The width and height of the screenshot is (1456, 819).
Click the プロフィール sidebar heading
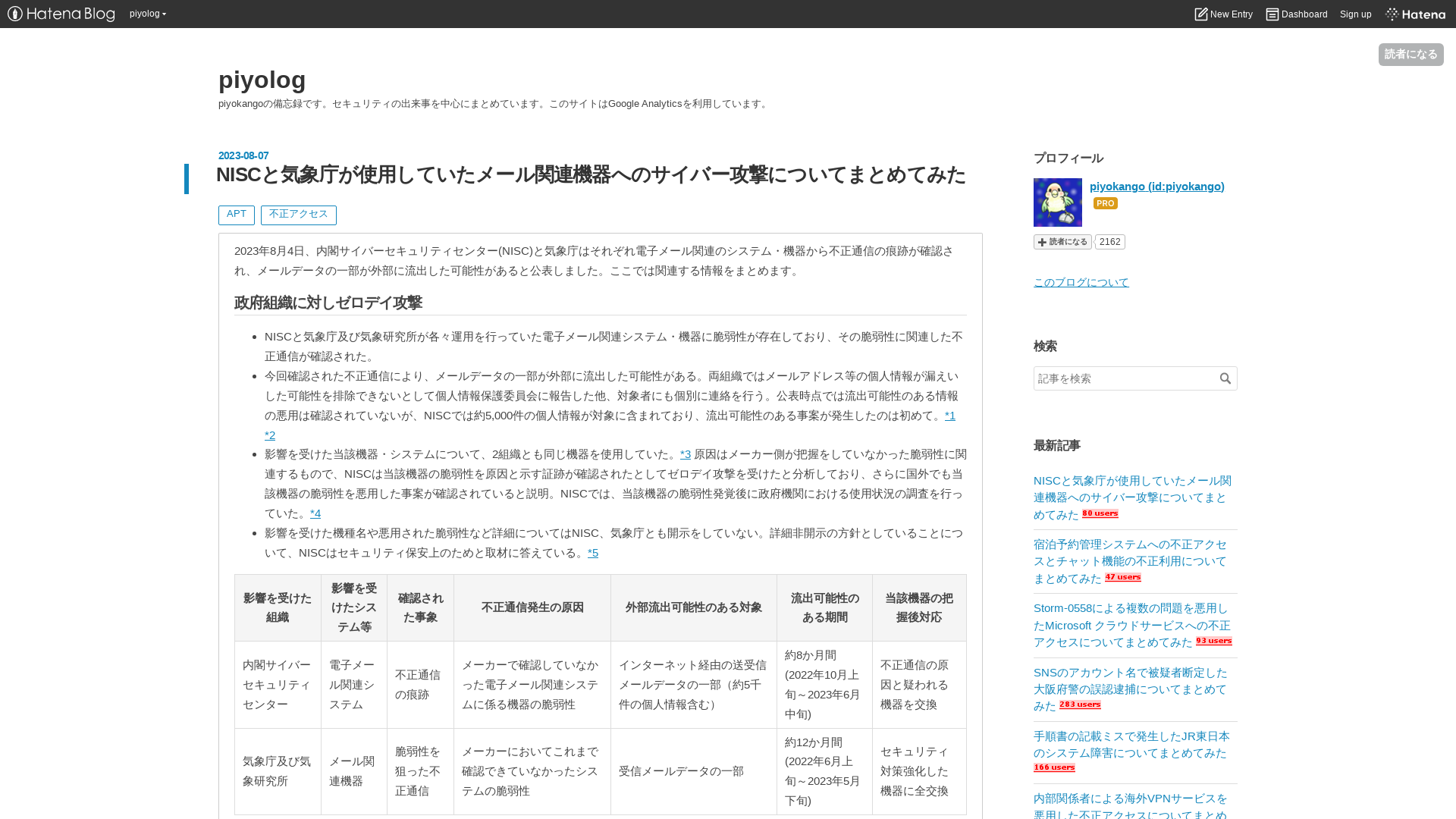[1068, 158]
